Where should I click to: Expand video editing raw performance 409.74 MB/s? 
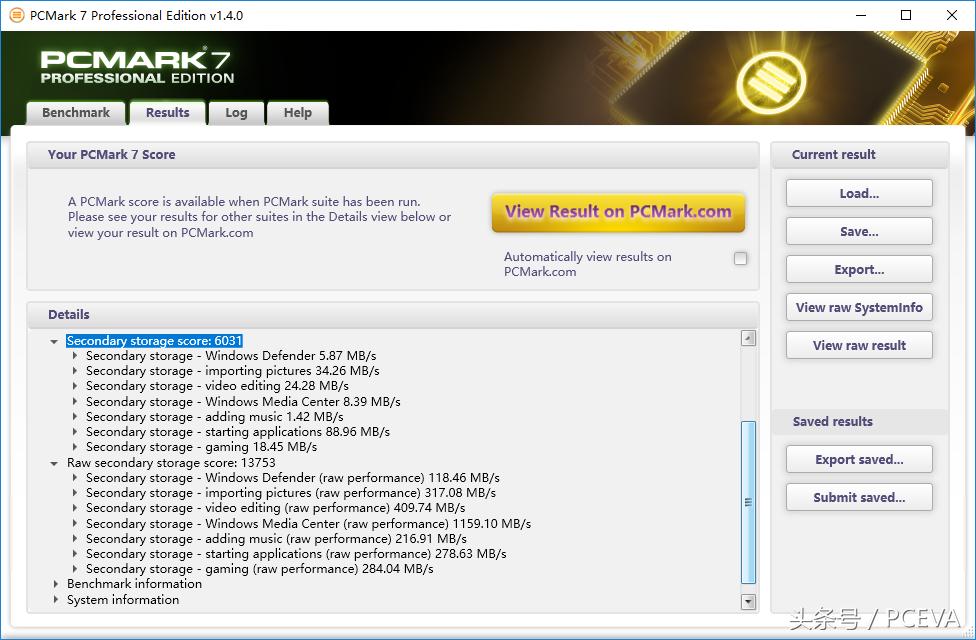coord(75,508)
